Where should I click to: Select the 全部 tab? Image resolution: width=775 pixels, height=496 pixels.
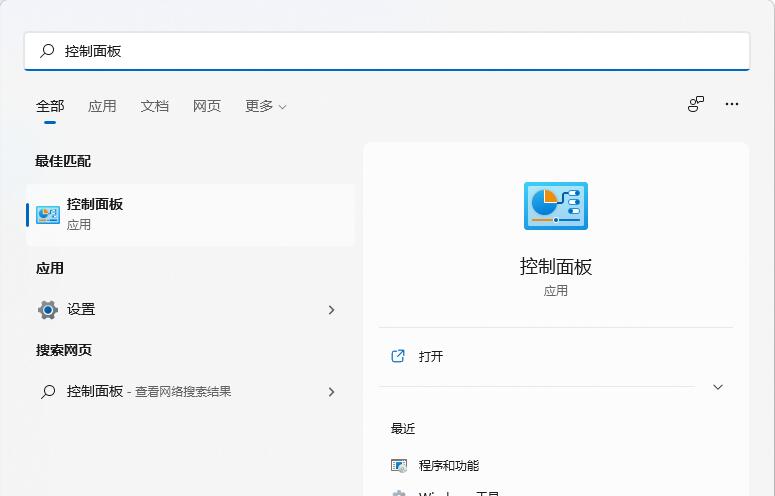coord(50,106)
